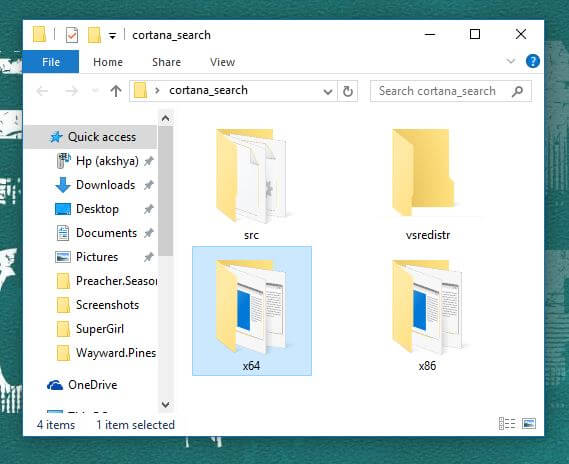Click the pin icon next to Pictures

pyautogui.click(x=148, y=257)
